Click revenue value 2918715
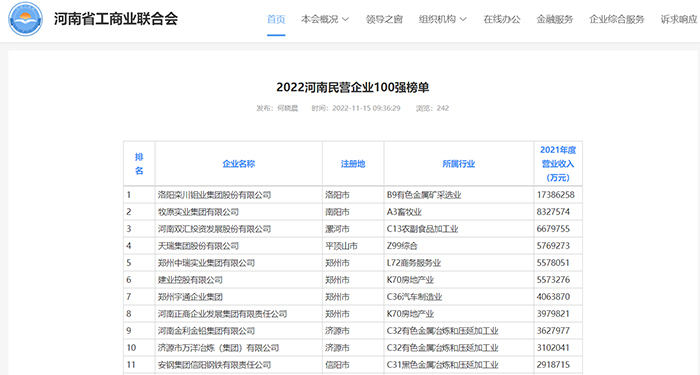 point(553,365)
